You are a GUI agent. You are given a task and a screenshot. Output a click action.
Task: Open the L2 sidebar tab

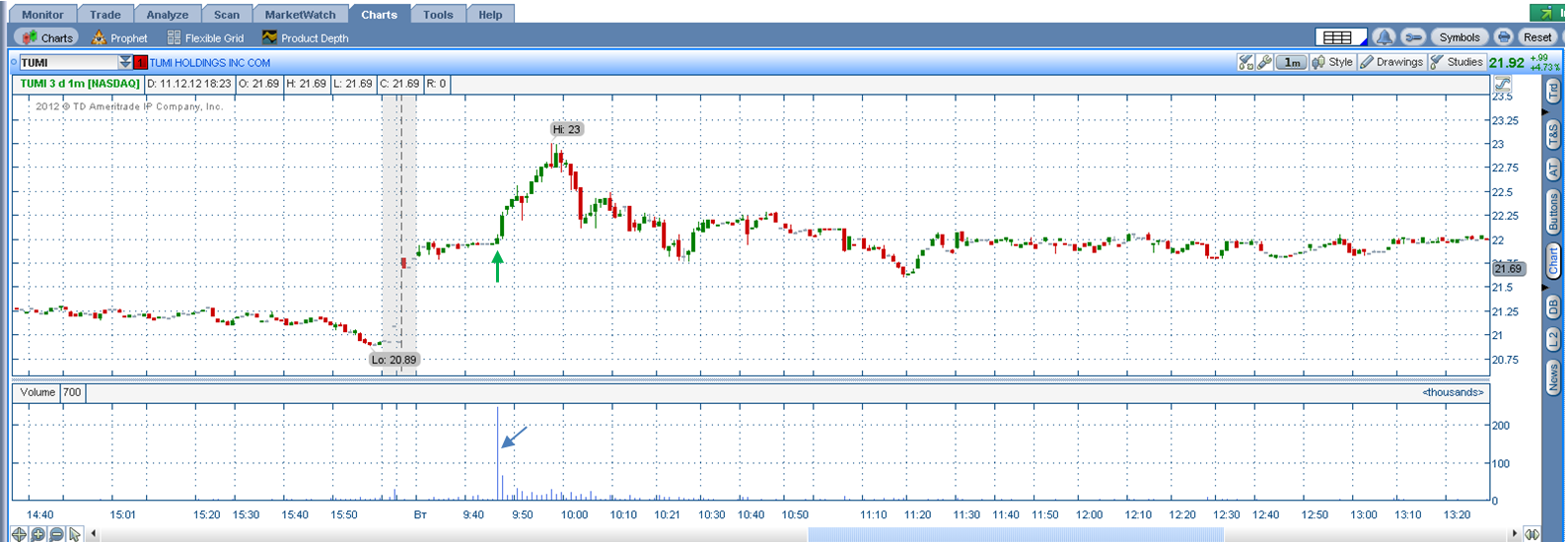click(1553, 340)
